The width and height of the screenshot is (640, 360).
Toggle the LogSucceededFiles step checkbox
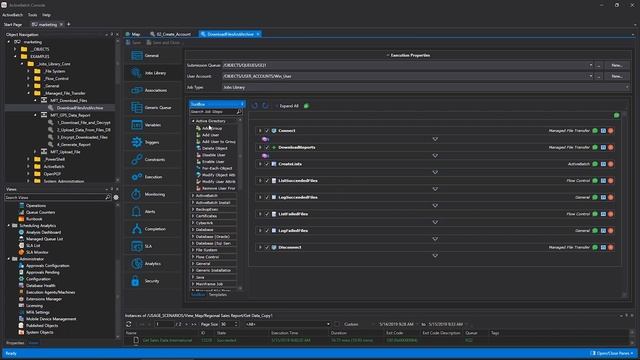[267, 197]
